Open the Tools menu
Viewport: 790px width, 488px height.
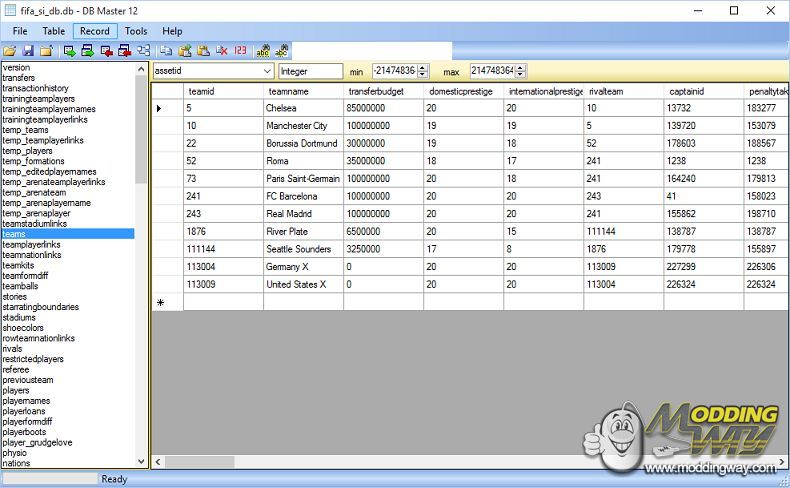tap(136, 31)
